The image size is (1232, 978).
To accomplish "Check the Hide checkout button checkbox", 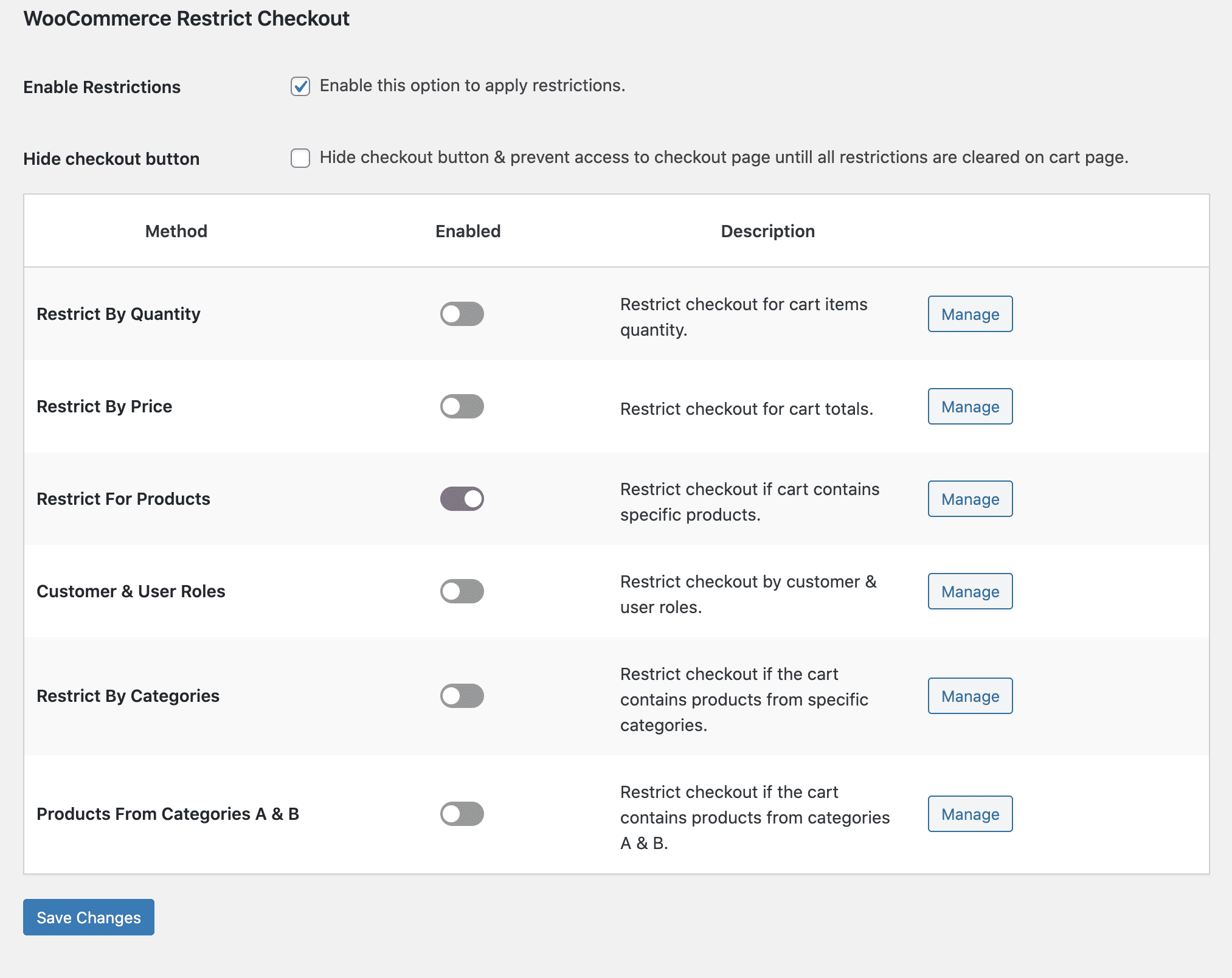I will pyautogui.click(x=300, y=158).
